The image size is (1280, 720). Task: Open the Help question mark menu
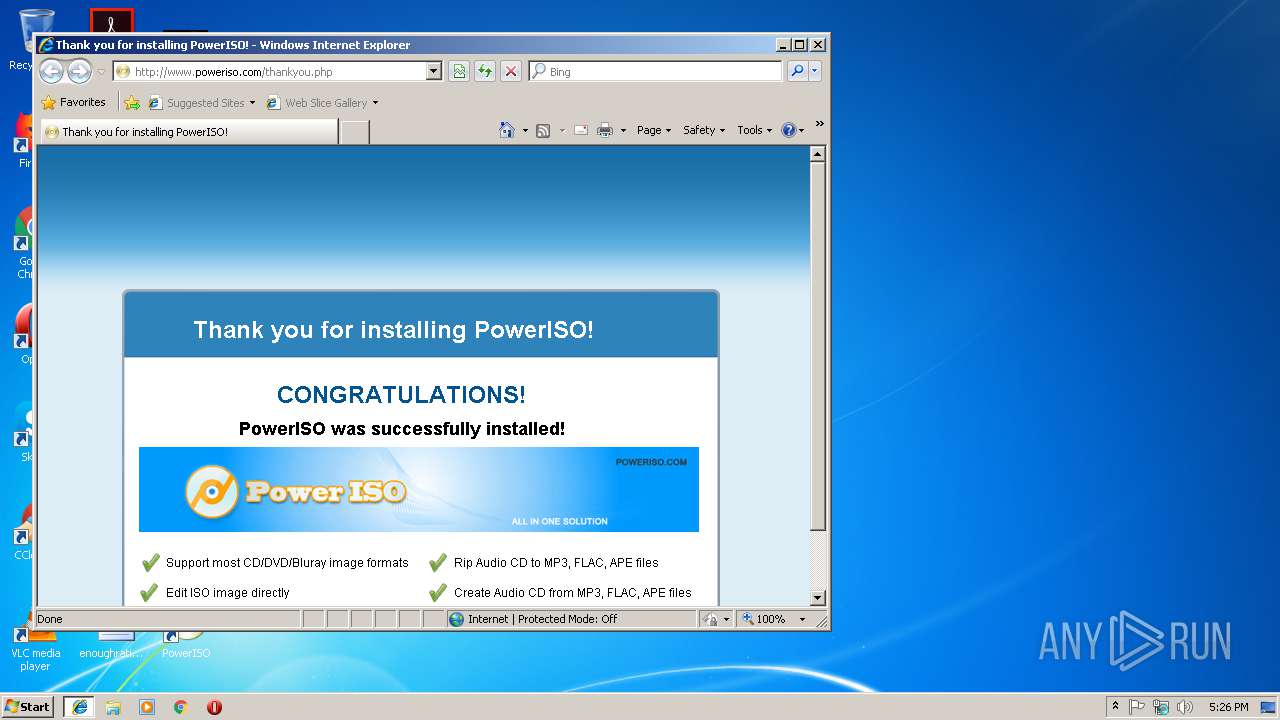click(x=792, y=130)
